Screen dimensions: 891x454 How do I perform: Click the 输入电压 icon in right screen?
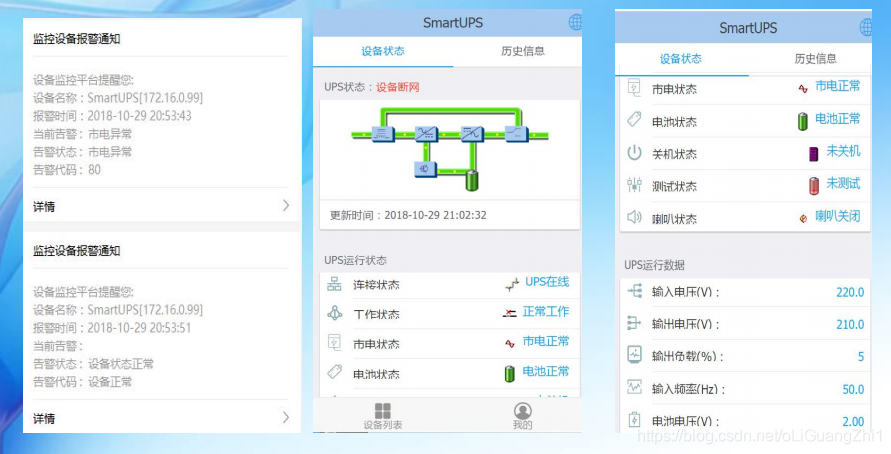(x=634, y=291)
